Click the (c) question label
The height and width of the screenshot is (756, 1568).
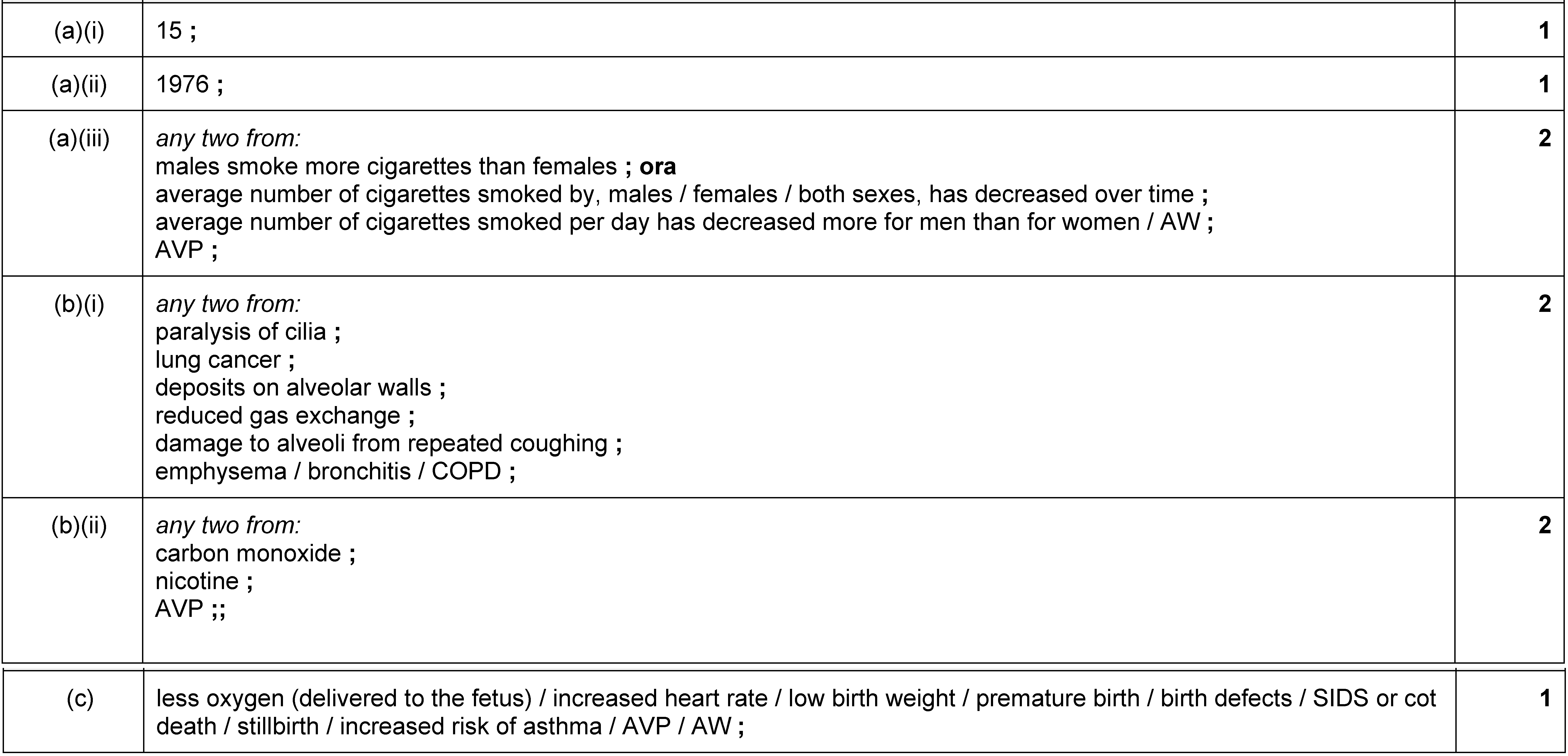80,699
